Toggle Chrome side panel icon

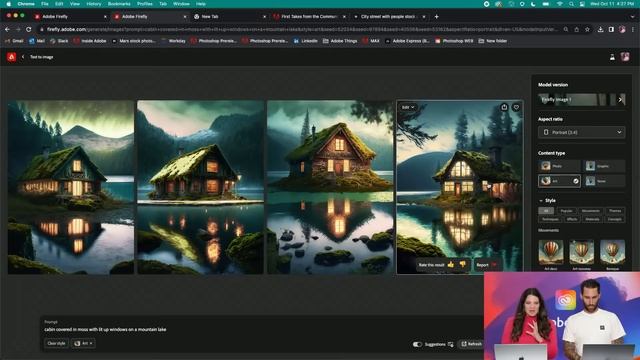click(611, 29)
